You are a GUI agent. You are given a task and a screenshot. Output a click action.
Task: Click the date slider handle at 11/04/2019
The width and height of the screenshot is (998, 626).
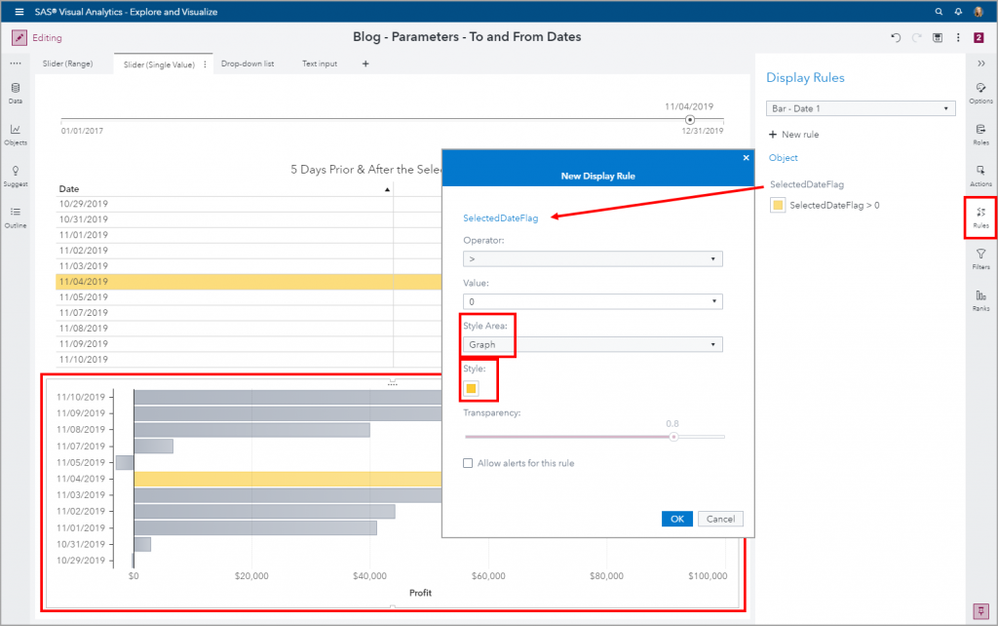click(x=690, y=120)
